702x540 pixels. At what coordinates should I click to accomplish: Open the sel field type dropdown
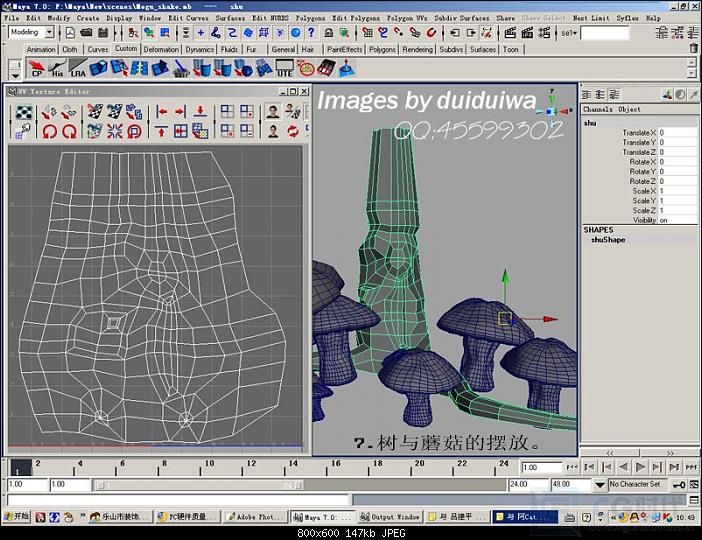tap(569, 33)
